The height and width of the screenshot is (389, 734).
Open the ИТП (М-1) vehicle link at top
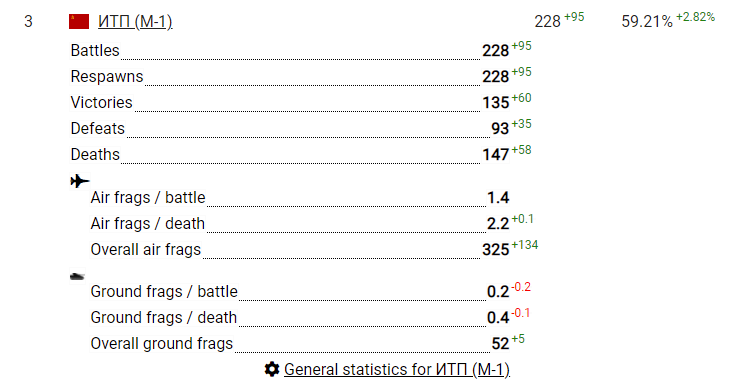pos(135,22)
